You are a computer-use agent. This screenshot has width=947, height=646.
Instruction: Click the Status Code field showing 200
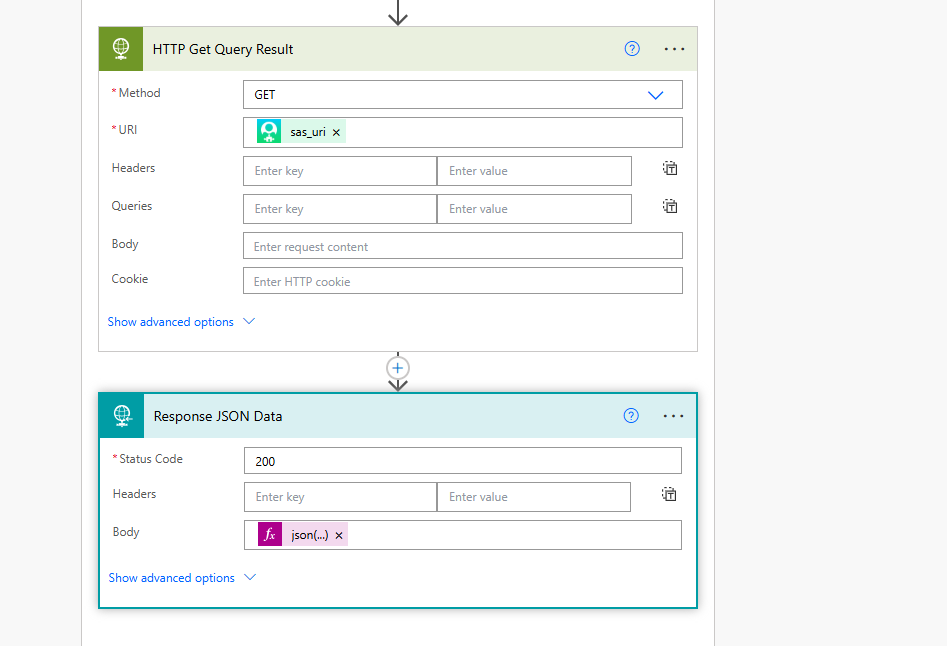tap(463, 461)
